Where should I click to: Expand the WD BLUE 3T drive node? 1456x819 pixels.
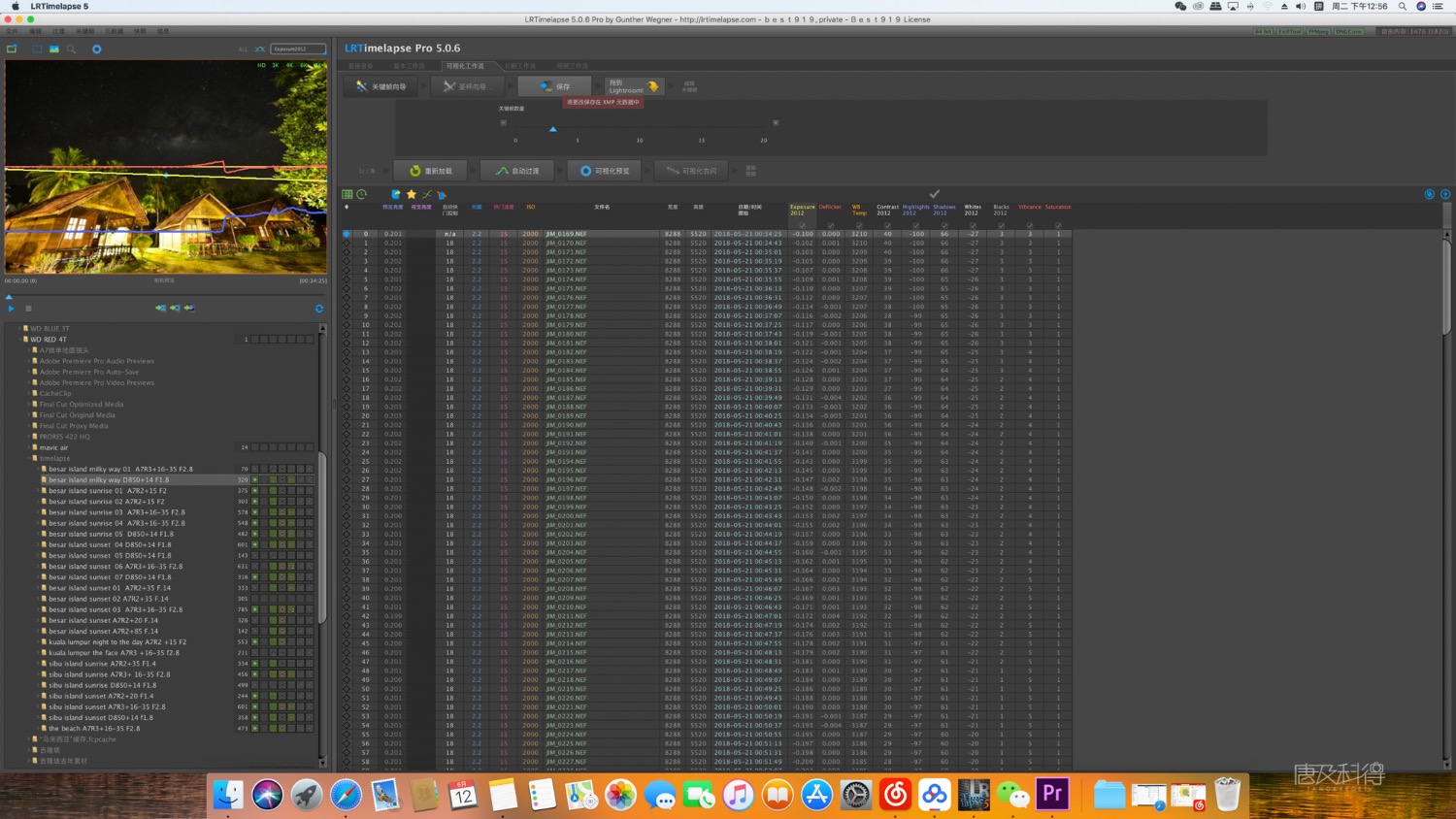19,329
